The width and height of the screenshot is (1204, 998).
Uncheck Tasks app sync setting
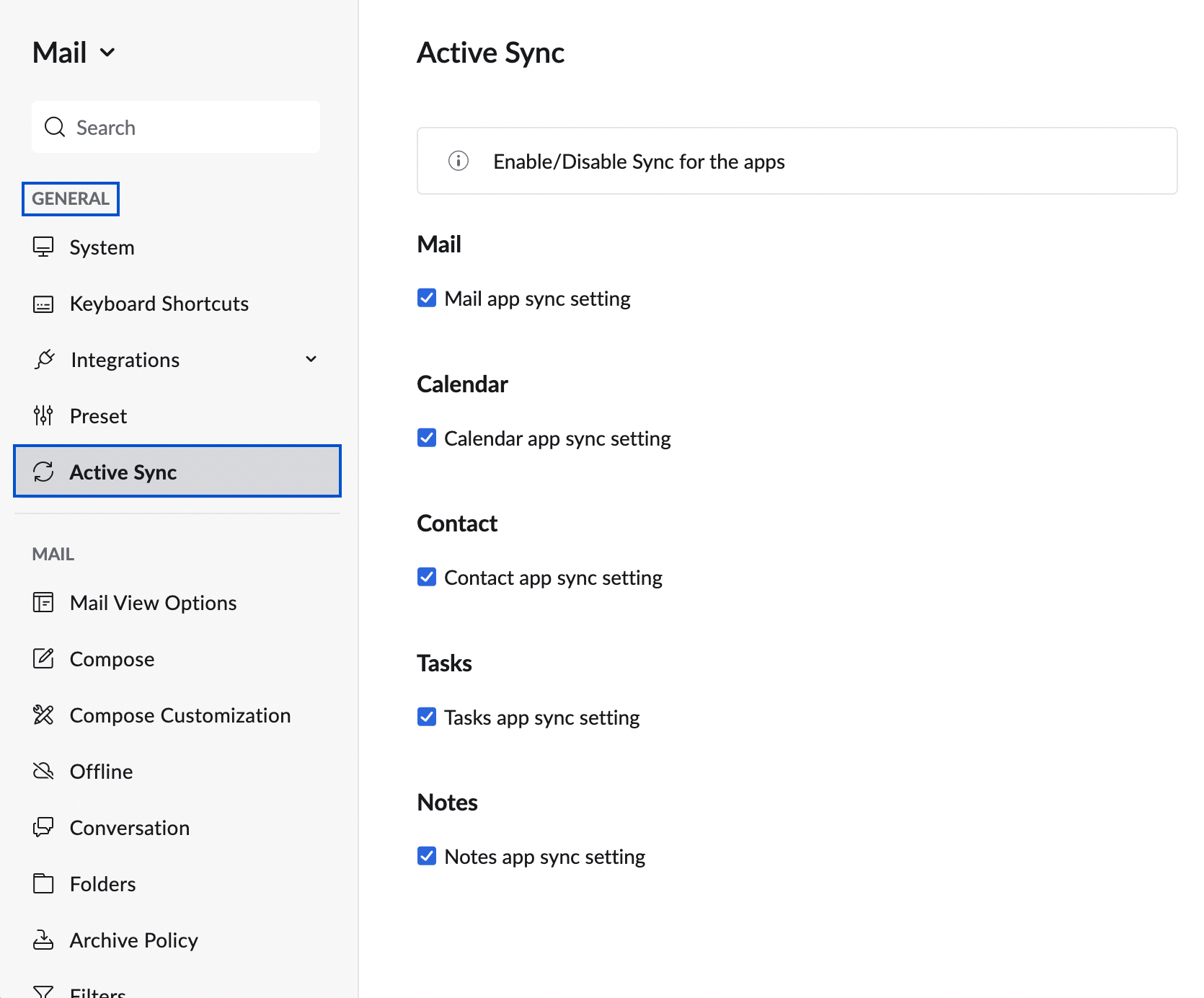point(427,717)
